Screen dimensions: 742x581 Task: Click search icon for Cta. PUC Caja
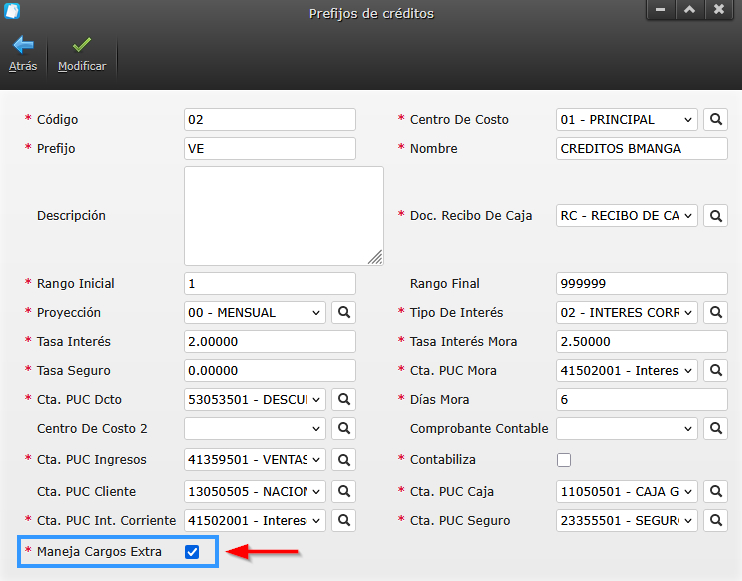click(715, 491)
